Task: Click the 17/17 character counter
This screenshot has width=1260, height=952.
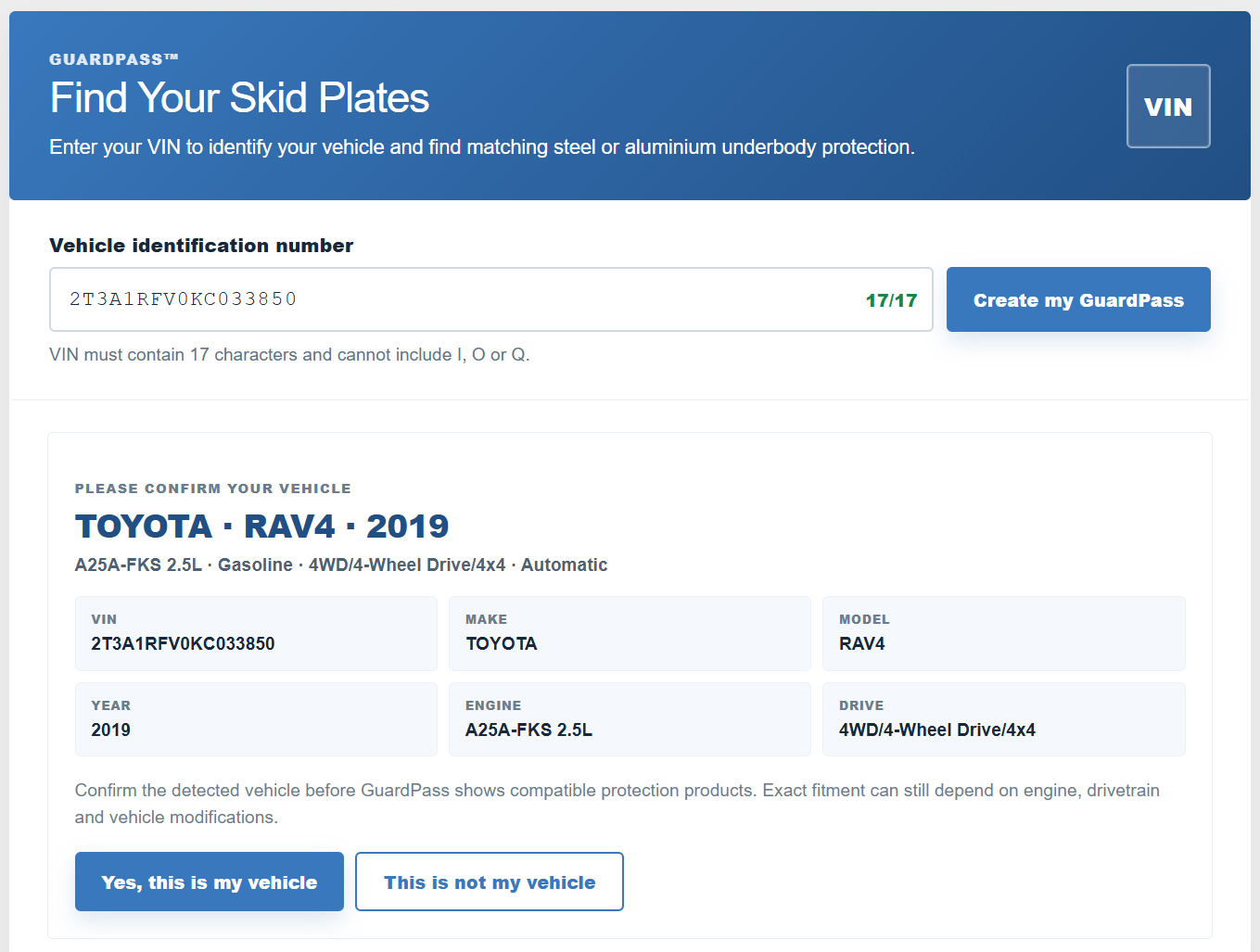Action: 891,300
